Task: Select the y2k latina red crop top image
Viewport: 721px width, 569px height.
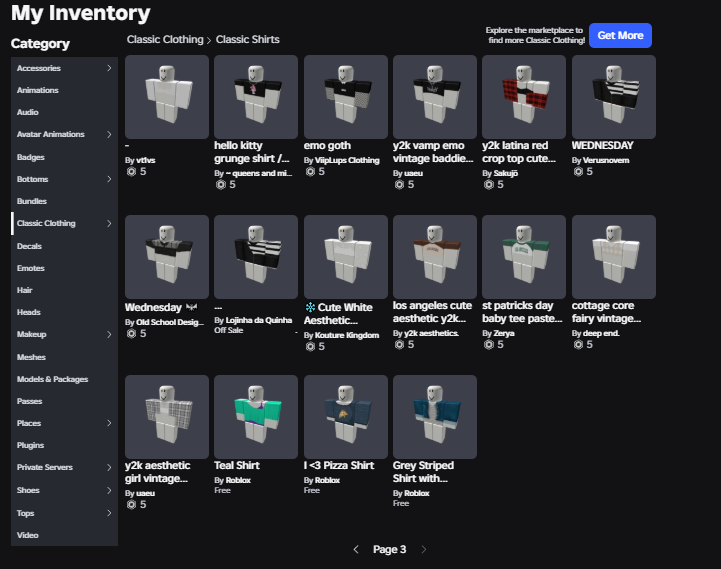Action: click(524, 97)
